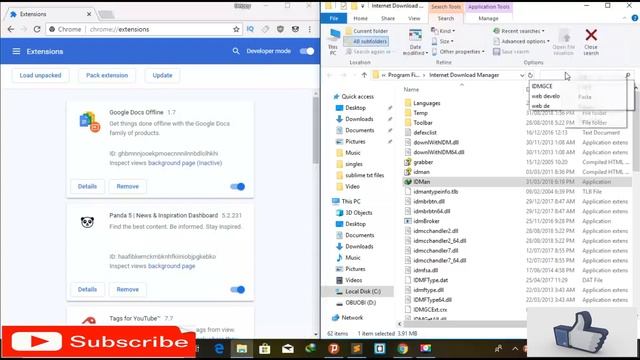
Task: Choose IDMGCE search suggestion
Action: tap(542, 86)
